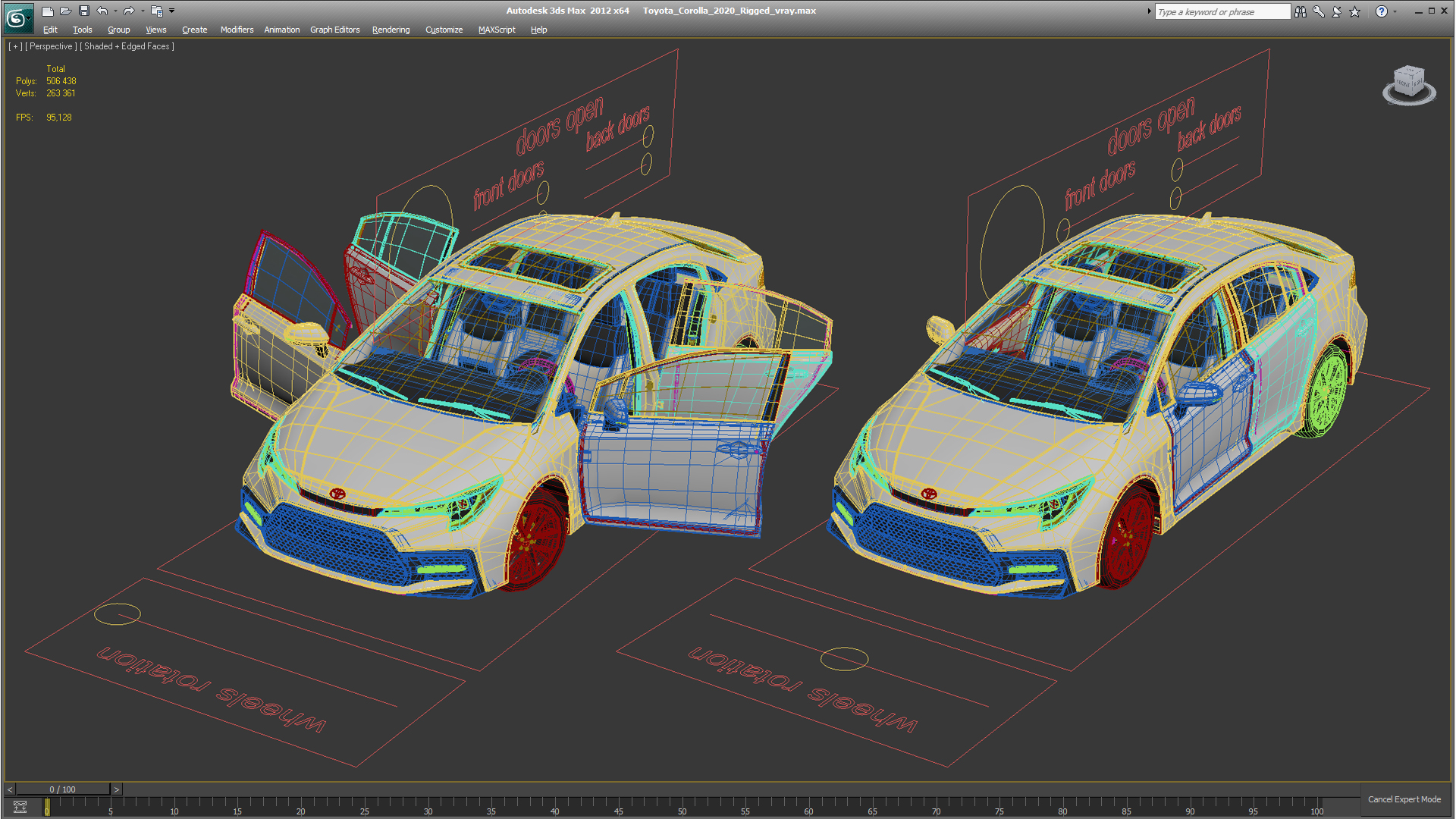1456x819 pixels.
Task: Open the Edit menu
Action: pos(50,30)
